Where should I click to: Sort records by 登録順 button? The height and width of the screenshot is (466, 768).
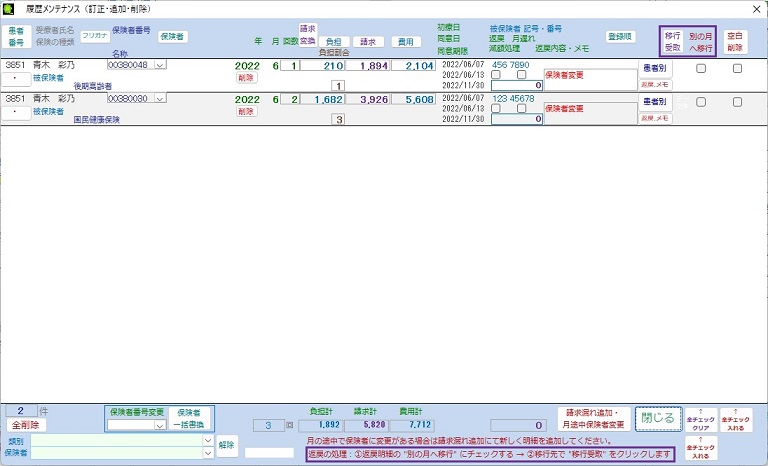[x=621, y=36]
